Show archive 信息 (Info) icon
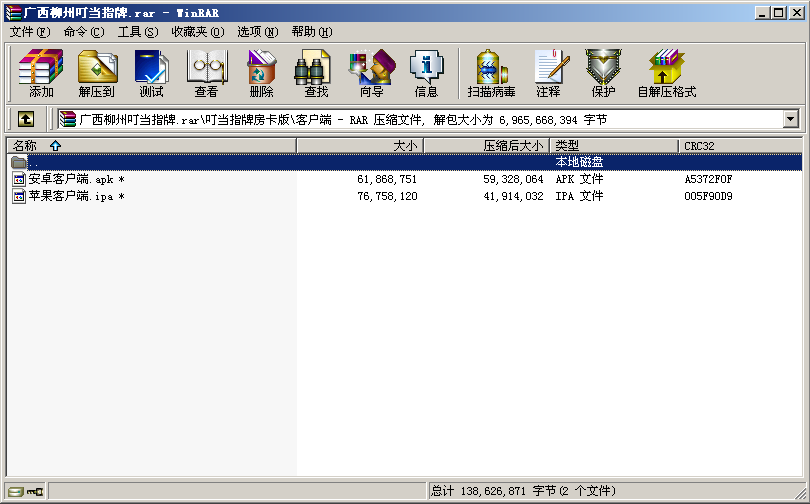Screen dimensions: 810x504 [426, 73]
